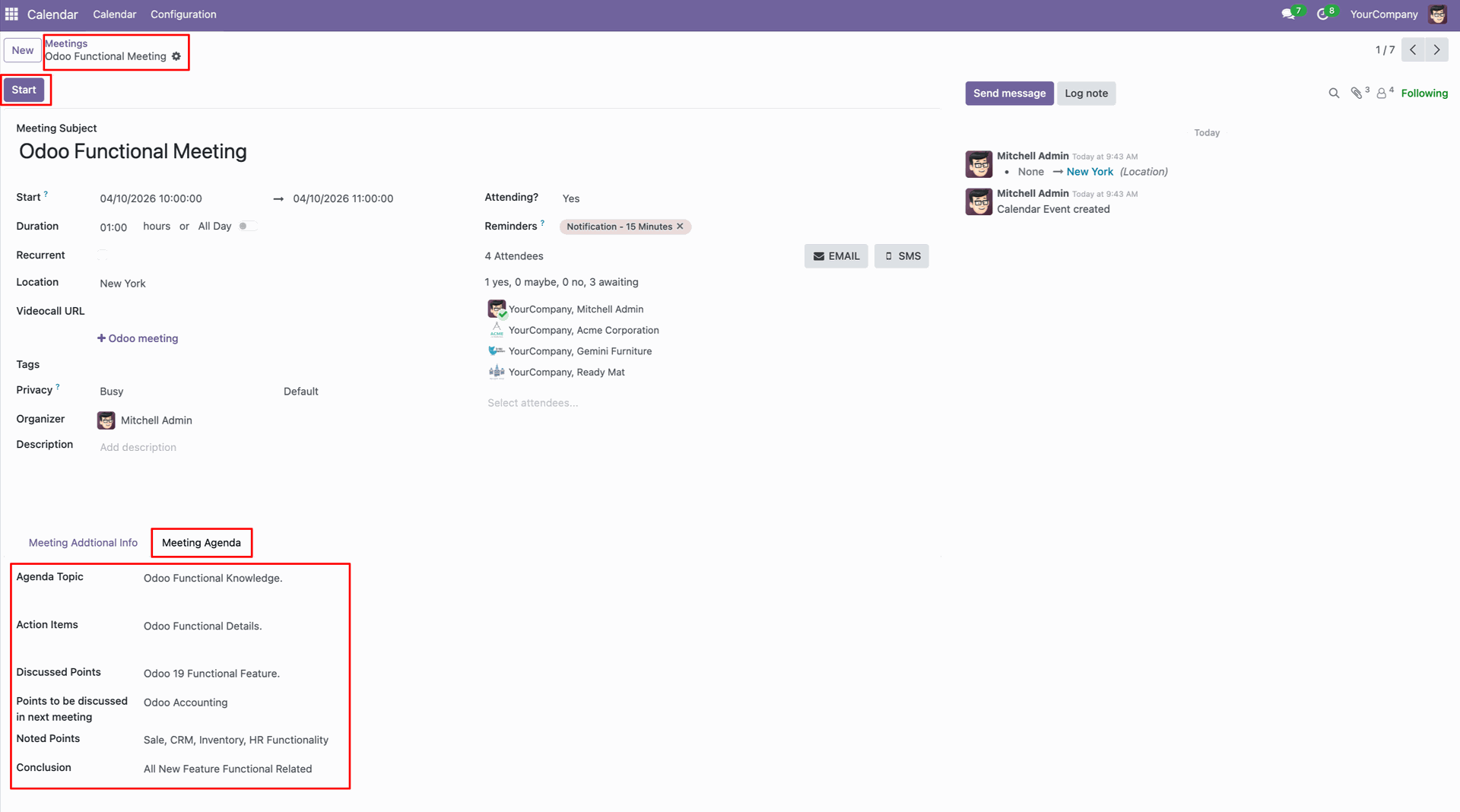Click Mitchell Admin's avatar on the event created message
The image size is (1460, 812).
tap(979, 201)
